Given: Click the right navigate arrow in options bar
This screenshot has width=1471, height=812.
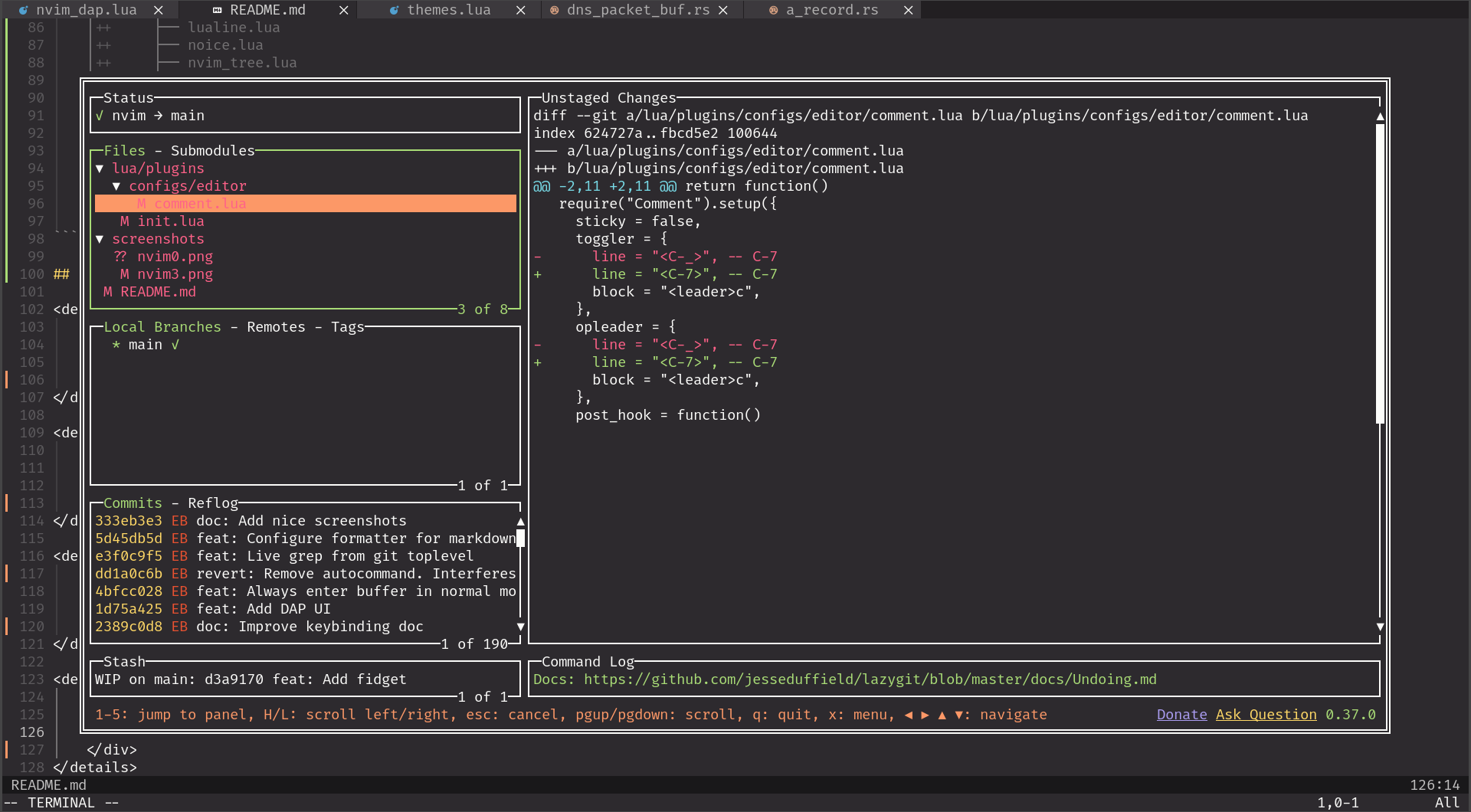Looking at the screenshot, I should 926,715.
